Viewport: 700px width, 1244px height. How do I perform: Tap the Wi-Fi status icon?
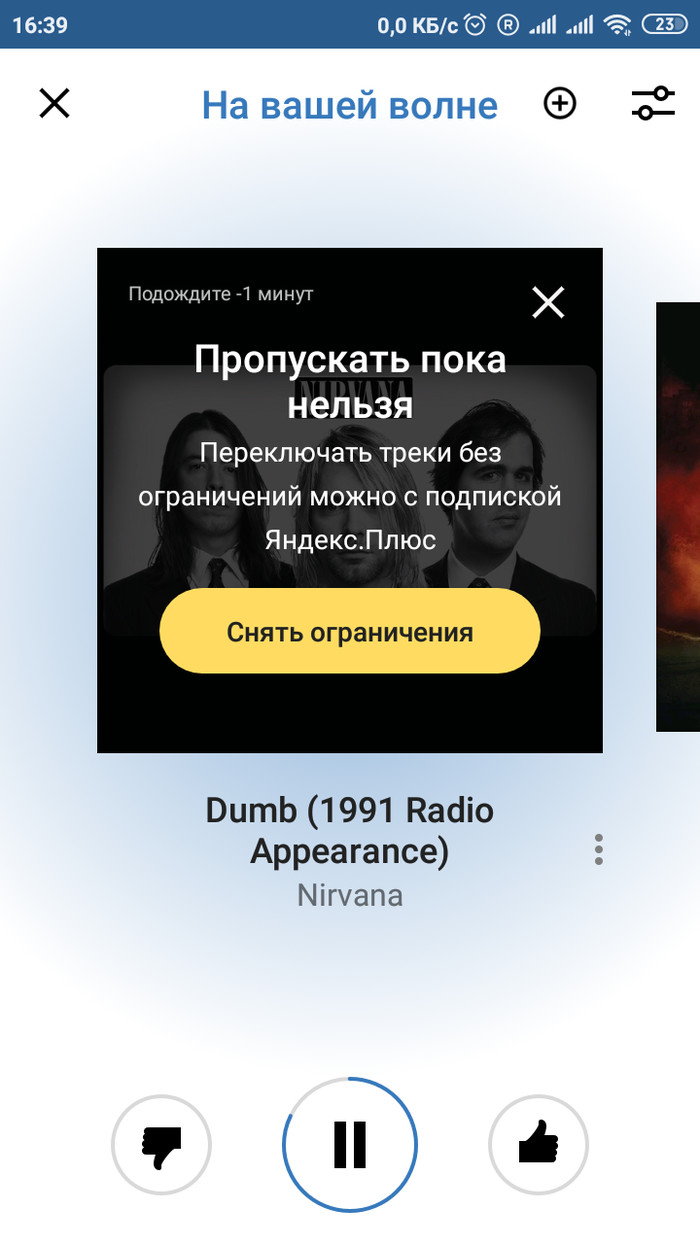coord(619,25)
